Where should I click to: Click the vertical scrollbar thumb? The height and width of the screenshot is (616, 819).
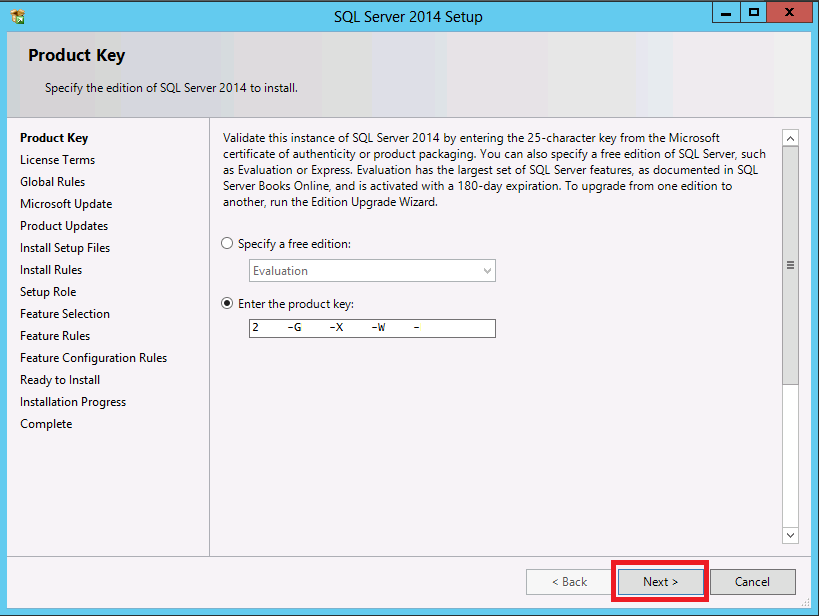coord(790,265)
